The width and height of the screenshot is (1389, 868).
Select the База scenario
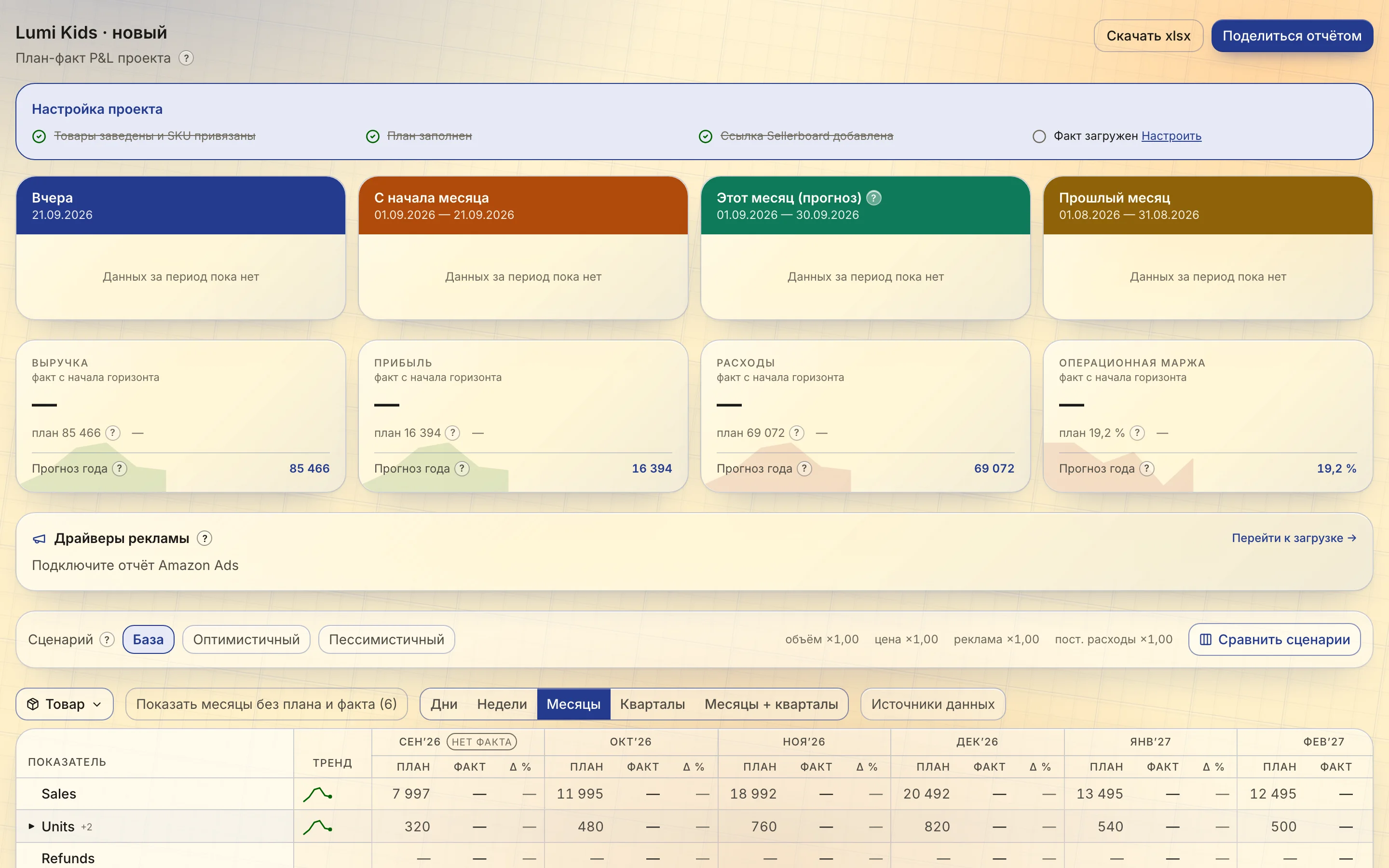click(148, 639)
